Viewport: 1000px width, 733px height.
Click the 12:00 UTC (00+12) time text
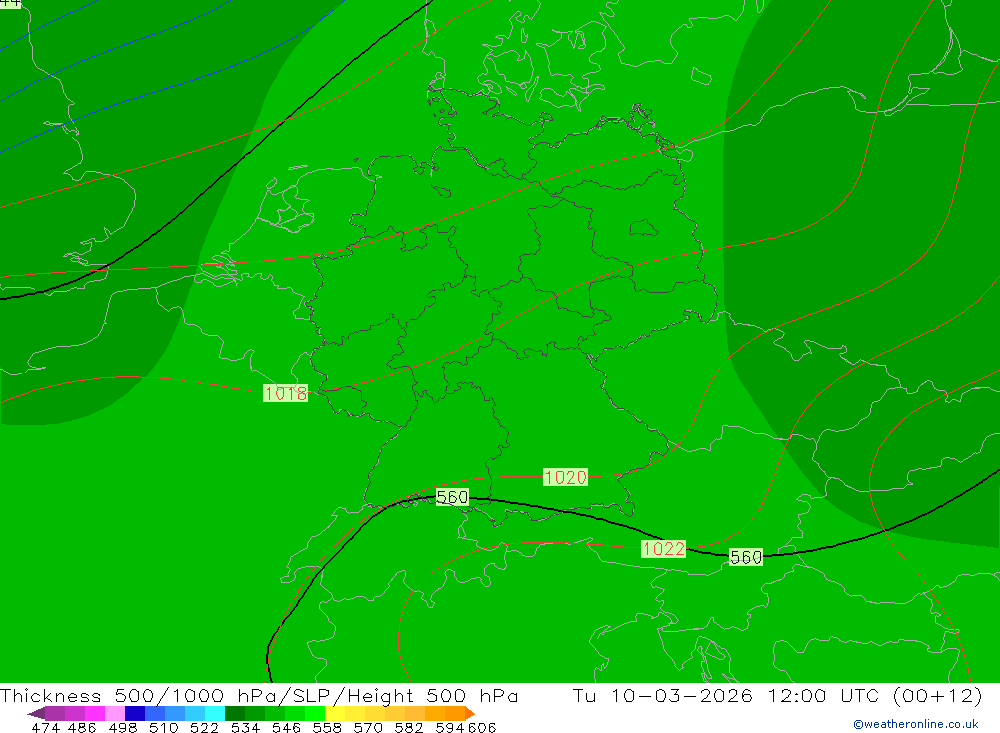tap(874, 695)
